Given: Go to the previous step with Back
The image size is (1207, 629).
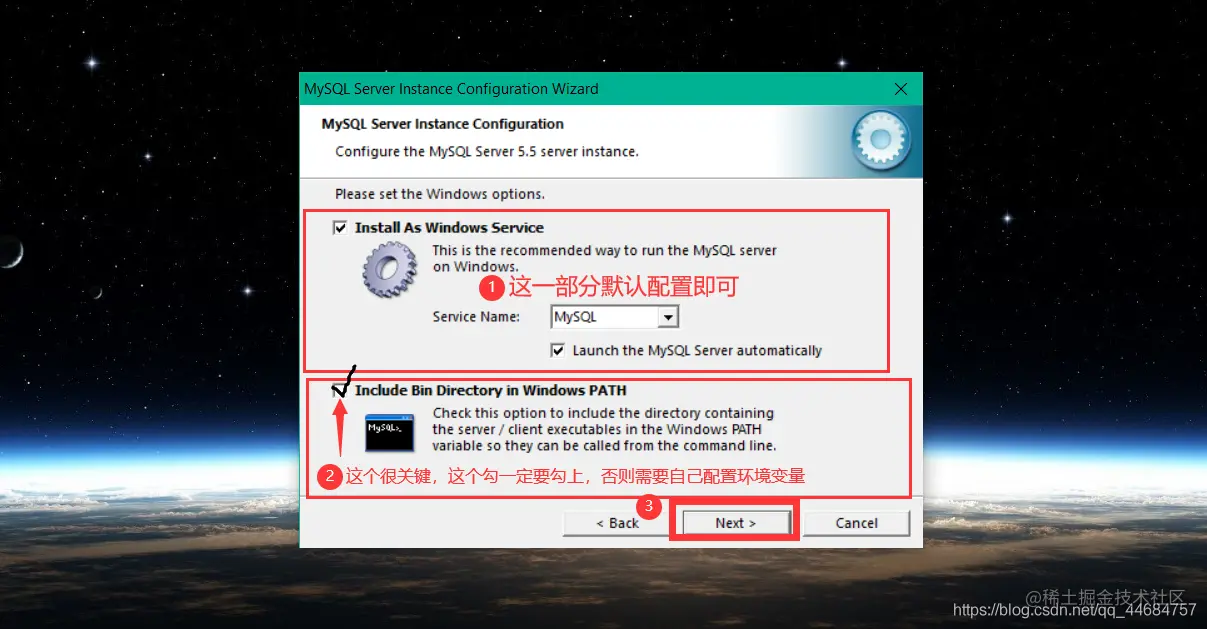Looking at the screenshot, I should pos(617,523).
